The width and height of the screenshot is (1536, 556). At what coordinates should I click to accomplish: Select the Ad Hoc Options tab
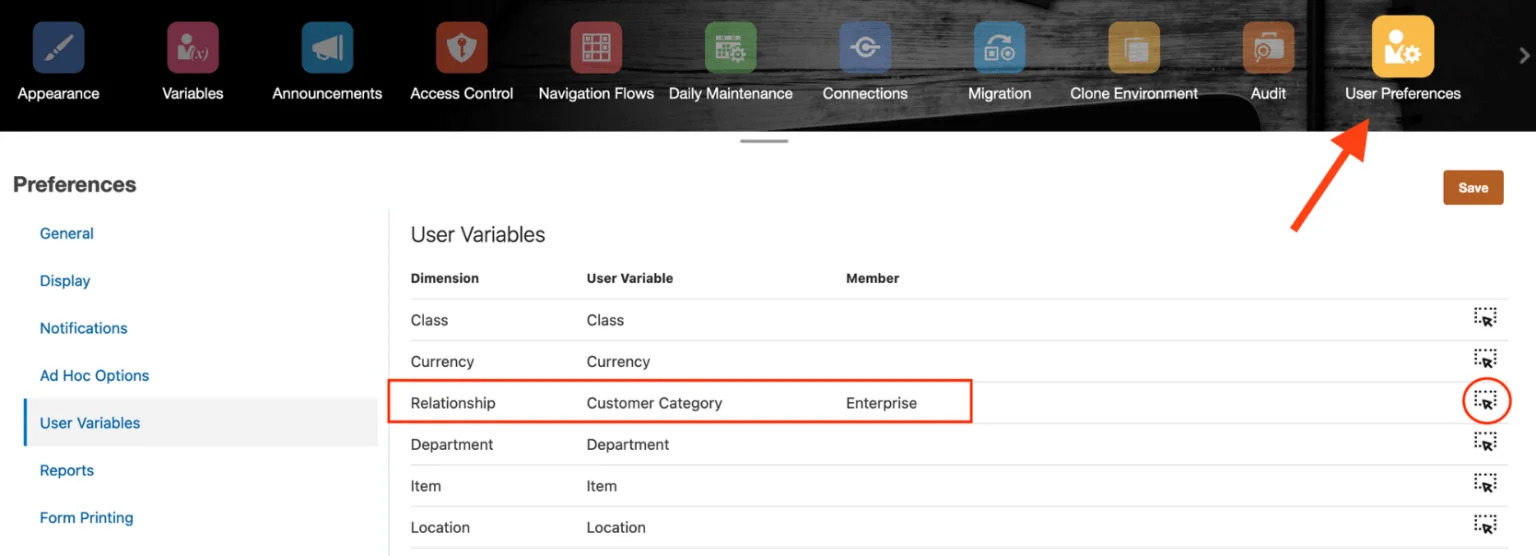pyautogui.click(x=94, y=376)
